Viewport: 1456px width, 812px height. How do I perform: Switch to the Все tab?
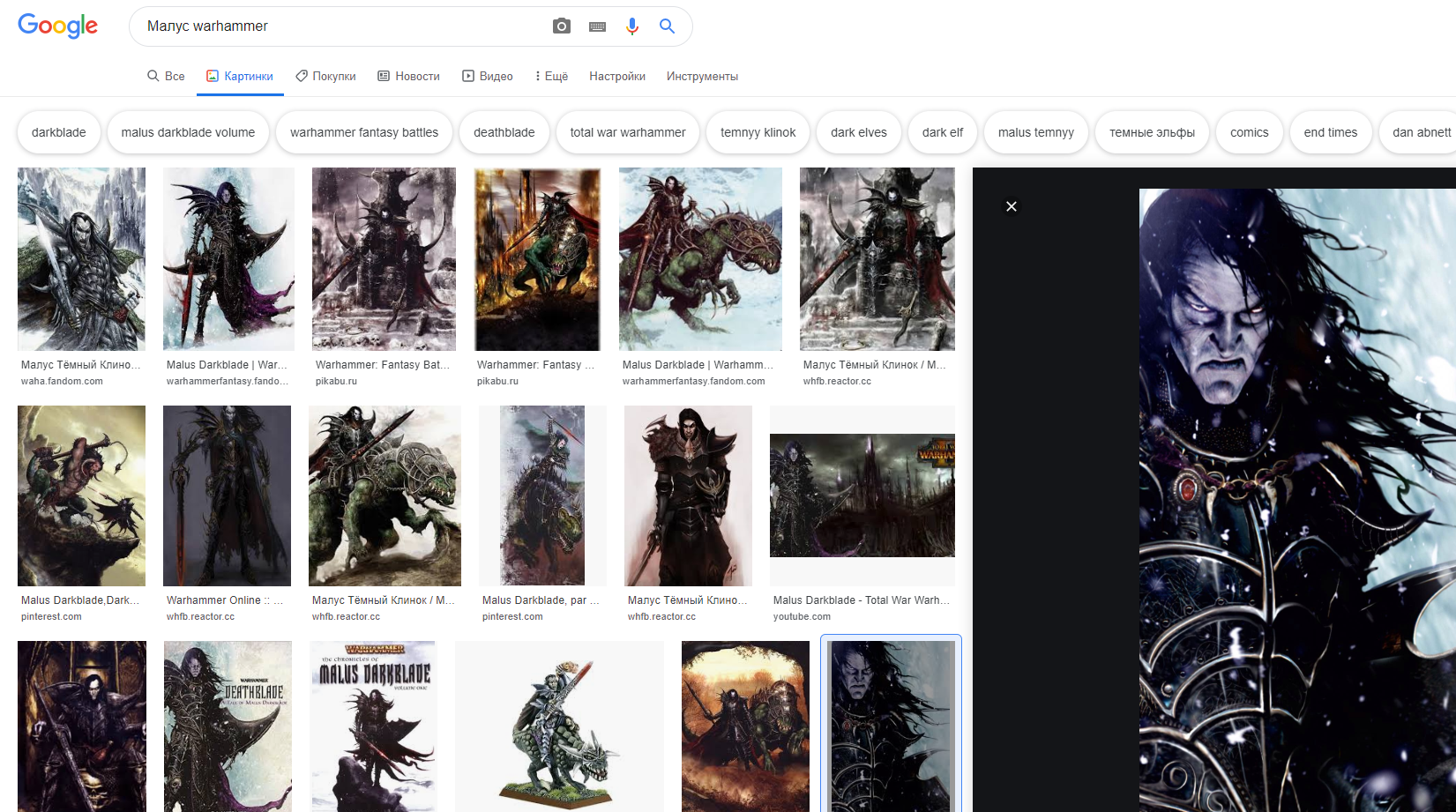(x=166, y=77)
